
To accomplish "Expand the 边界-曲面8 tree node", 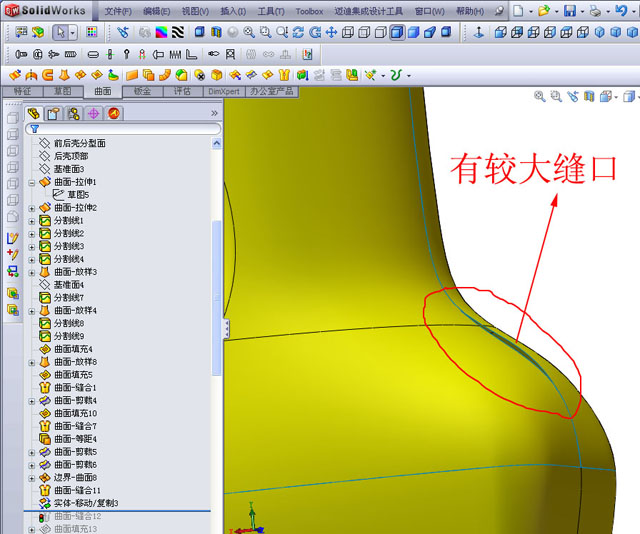I will [x=32, y=478].
